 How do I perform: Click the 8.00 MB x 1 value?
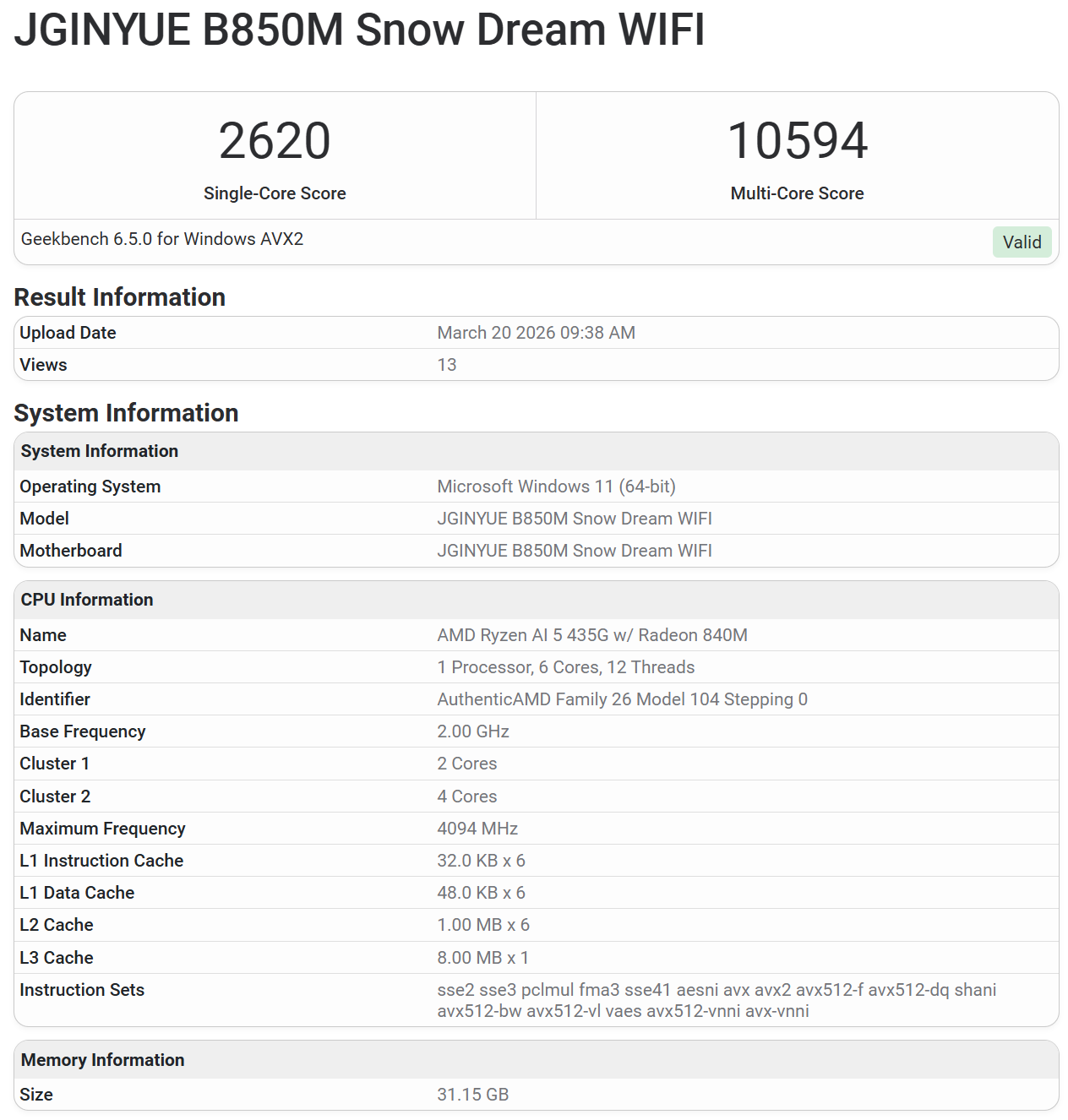(x=482, y=958)
